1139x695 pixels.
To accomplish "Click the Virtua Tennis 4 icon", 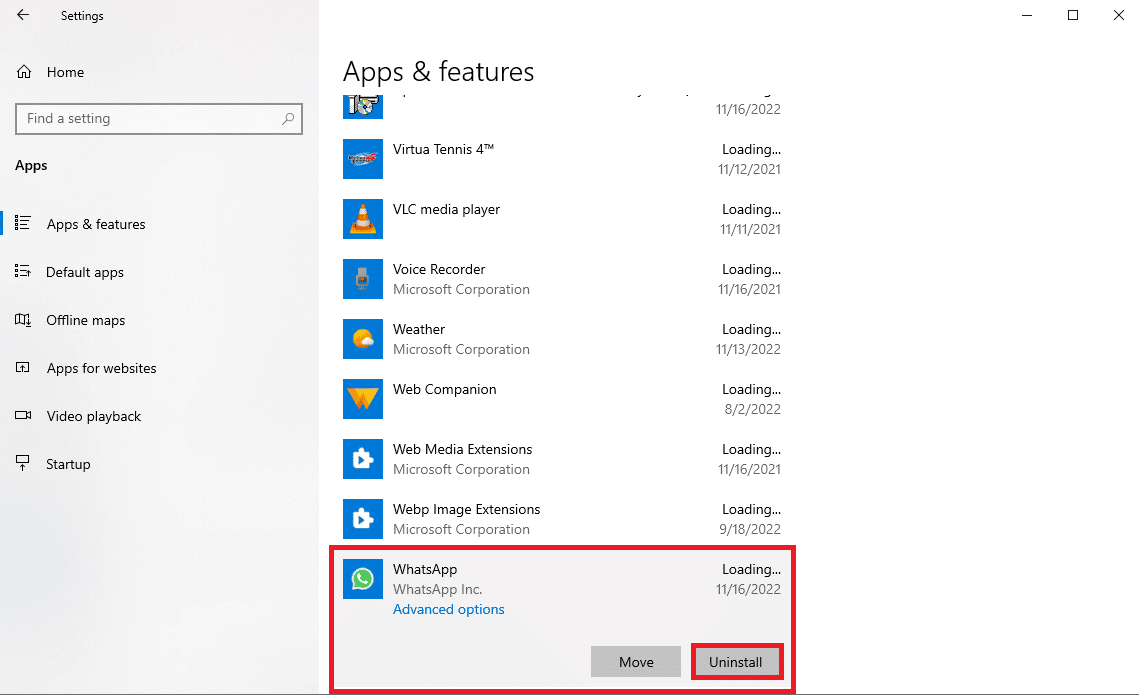I will coord(362,159).
